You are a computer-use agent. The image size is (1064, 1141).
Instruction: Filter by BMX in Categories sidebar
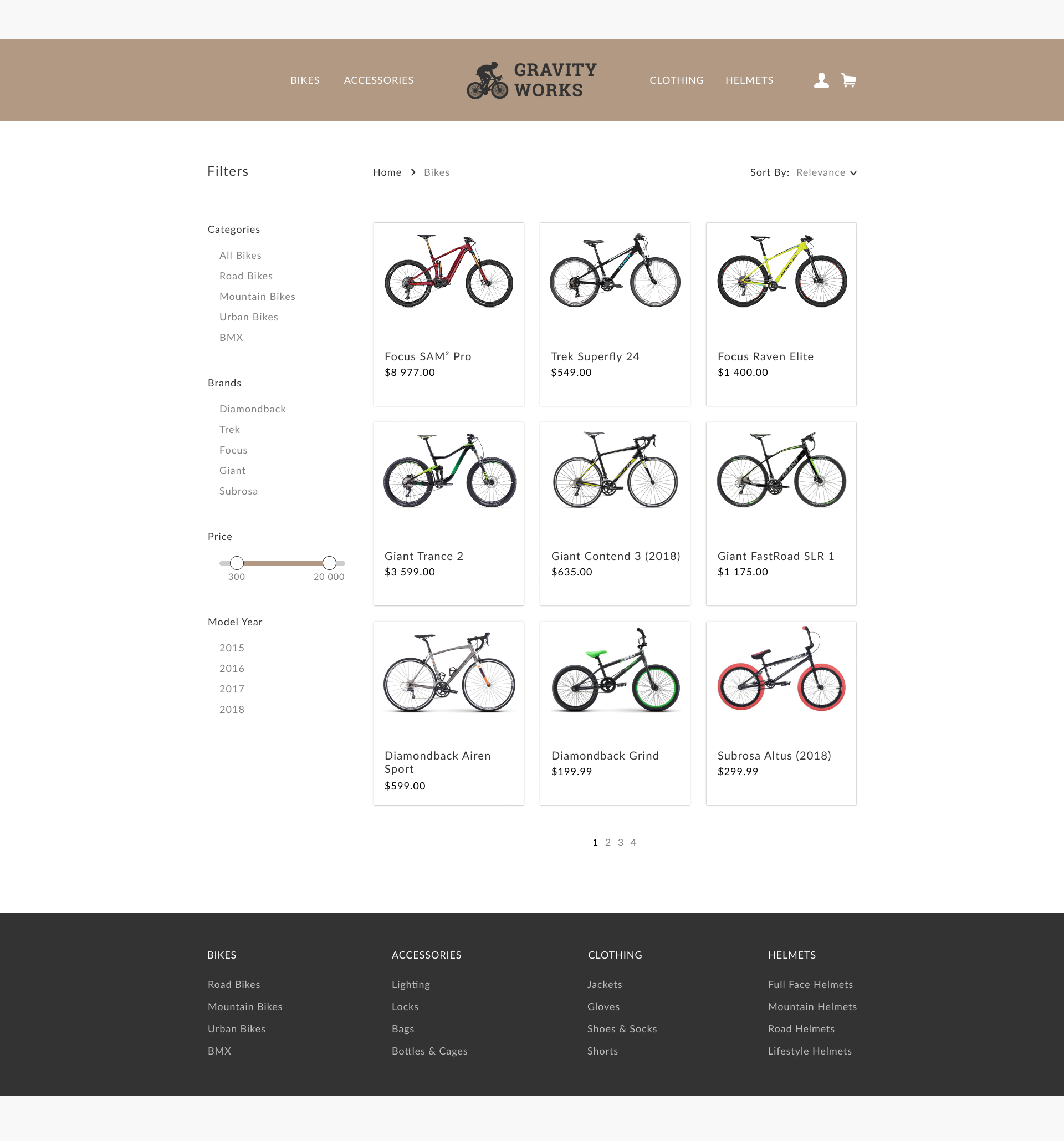(x=231, y=338)
